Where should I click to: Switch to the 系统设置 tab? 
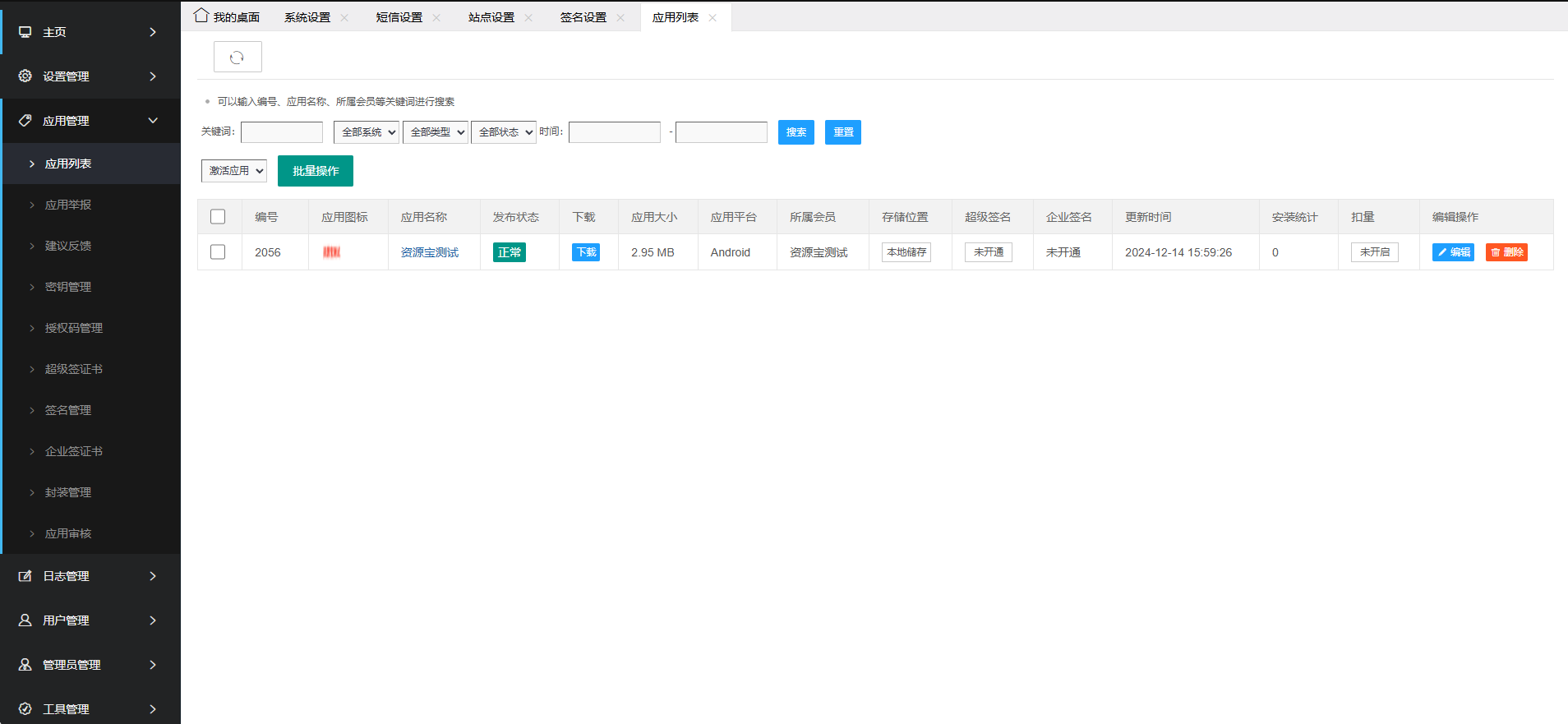[307, 17]
